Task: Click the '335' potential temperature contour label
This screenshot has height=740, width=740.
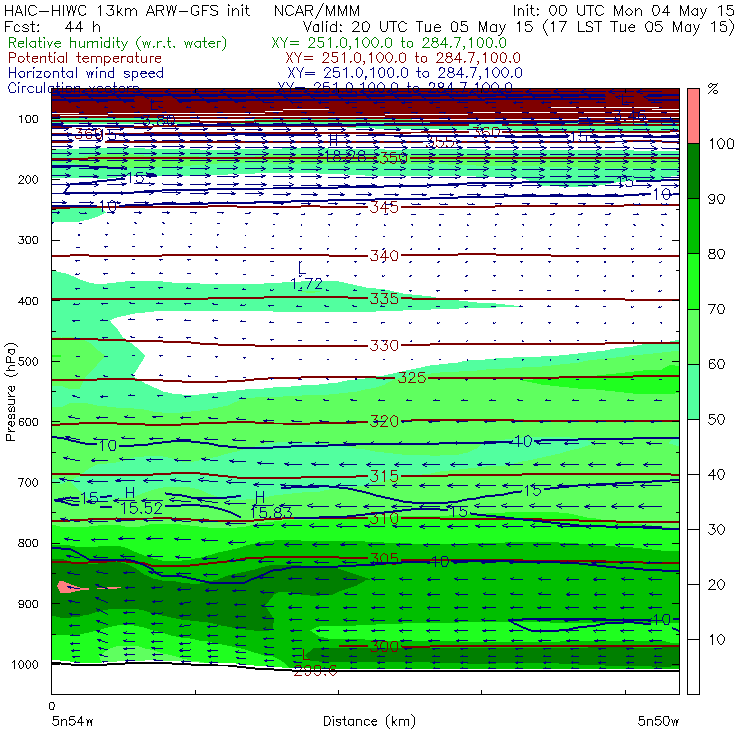Action: (384, 299)
